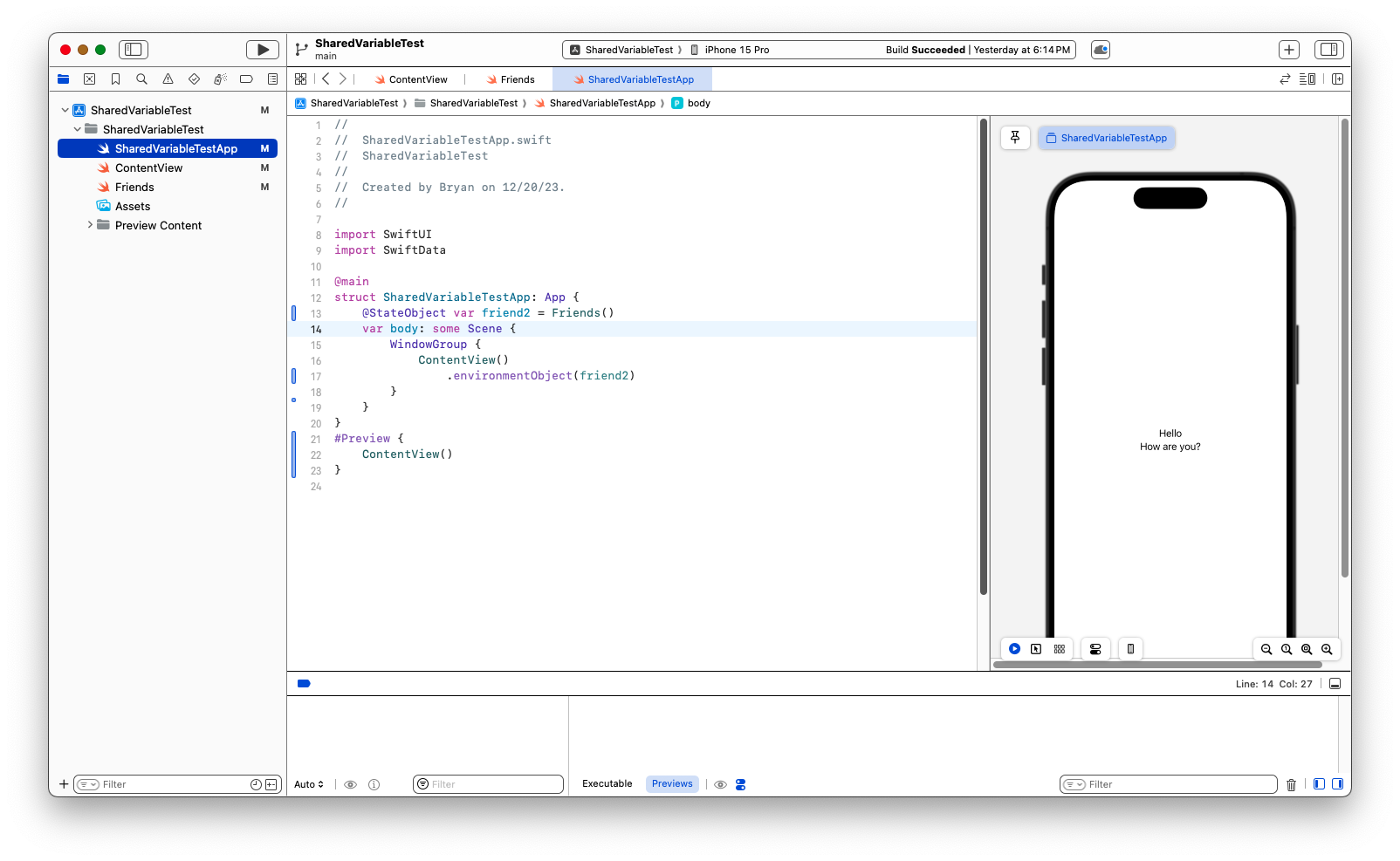Click the preview canvas horizontal scrollbar
The image size is (1400, 861).
(1157, 665)
